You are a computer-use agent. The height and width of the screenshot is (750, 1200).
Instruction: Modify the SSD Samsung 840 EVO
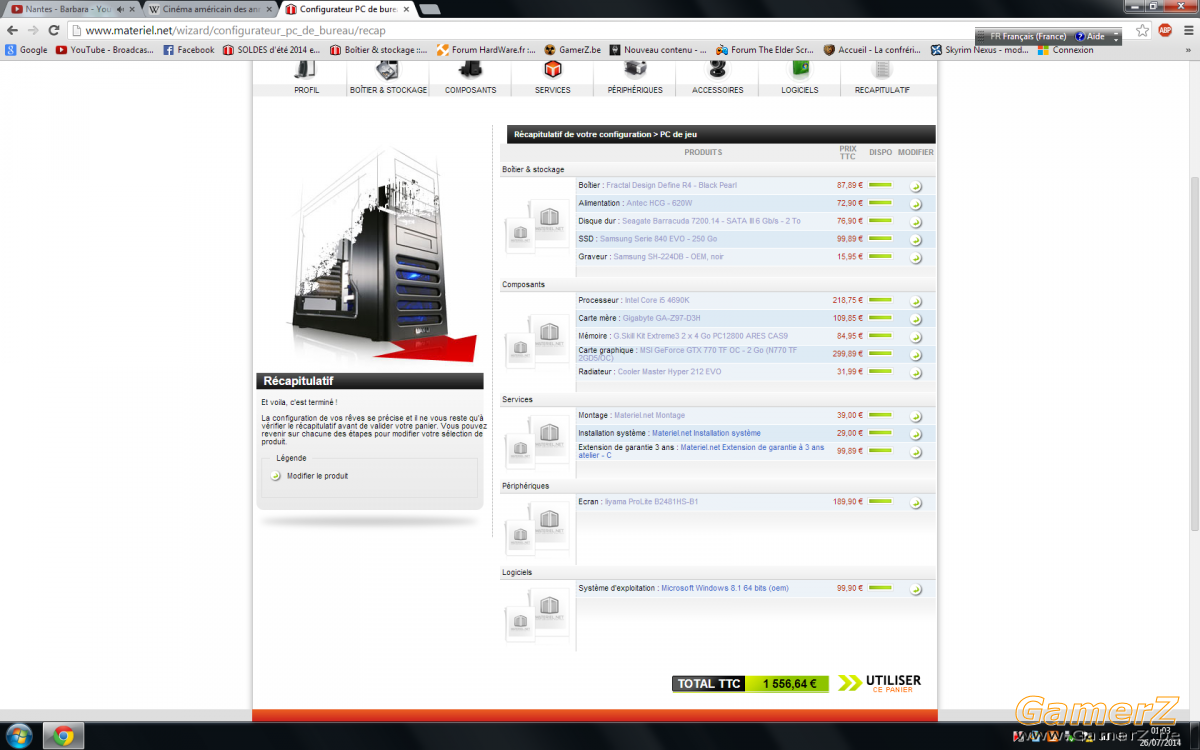[915, 240]
